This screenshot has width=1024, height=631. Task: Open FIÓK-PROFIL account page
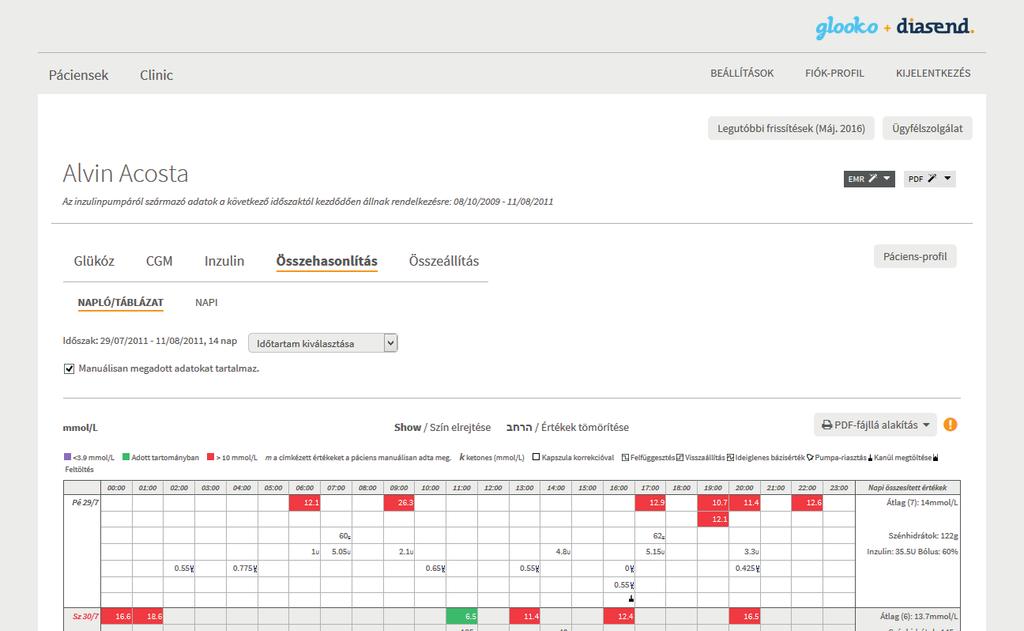pos(834,73)
